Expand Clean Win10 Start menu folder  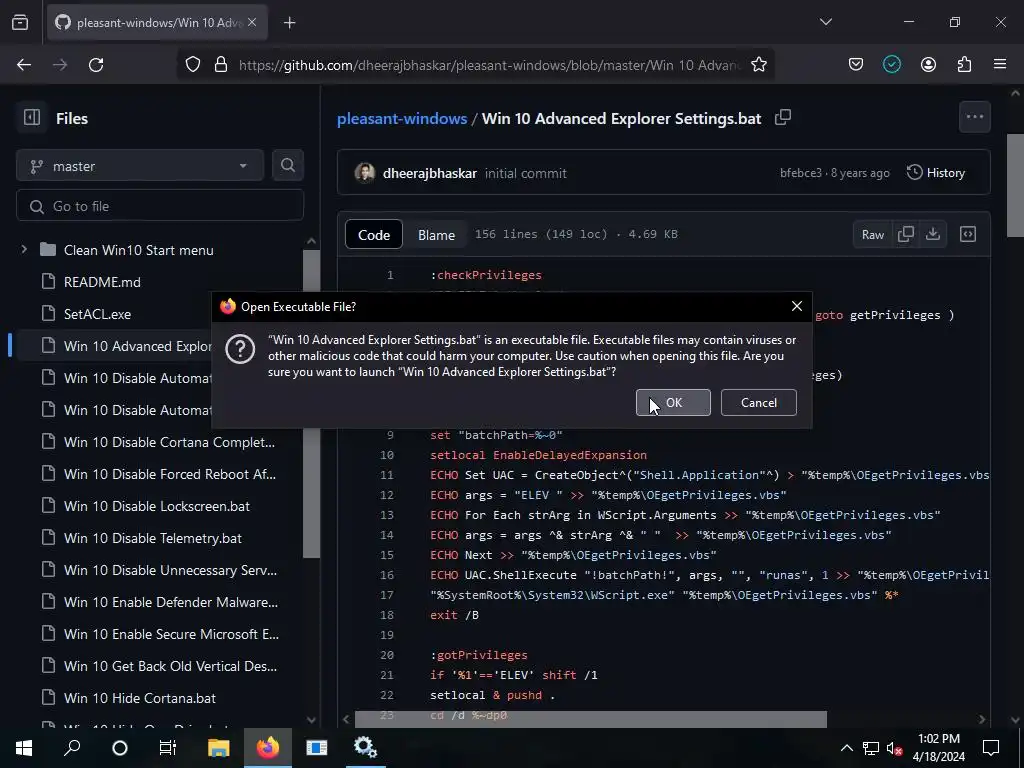(x=24, y=249)
